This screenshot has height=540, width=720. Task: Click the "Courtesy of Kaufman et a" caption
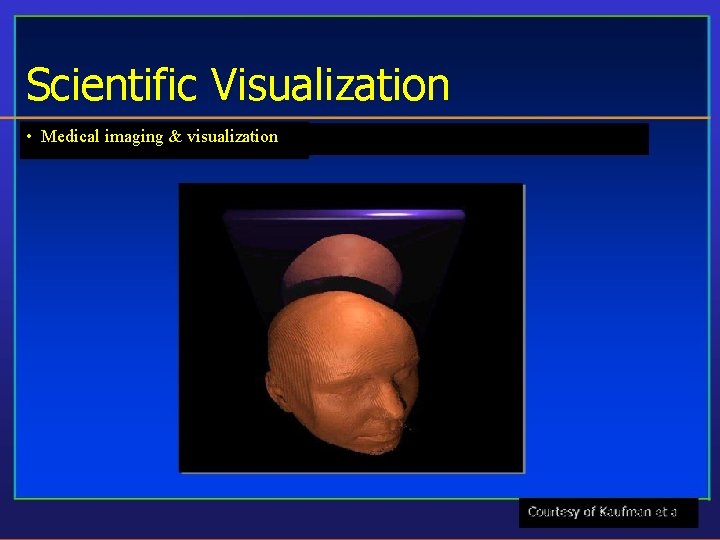(x=602, y=512)
